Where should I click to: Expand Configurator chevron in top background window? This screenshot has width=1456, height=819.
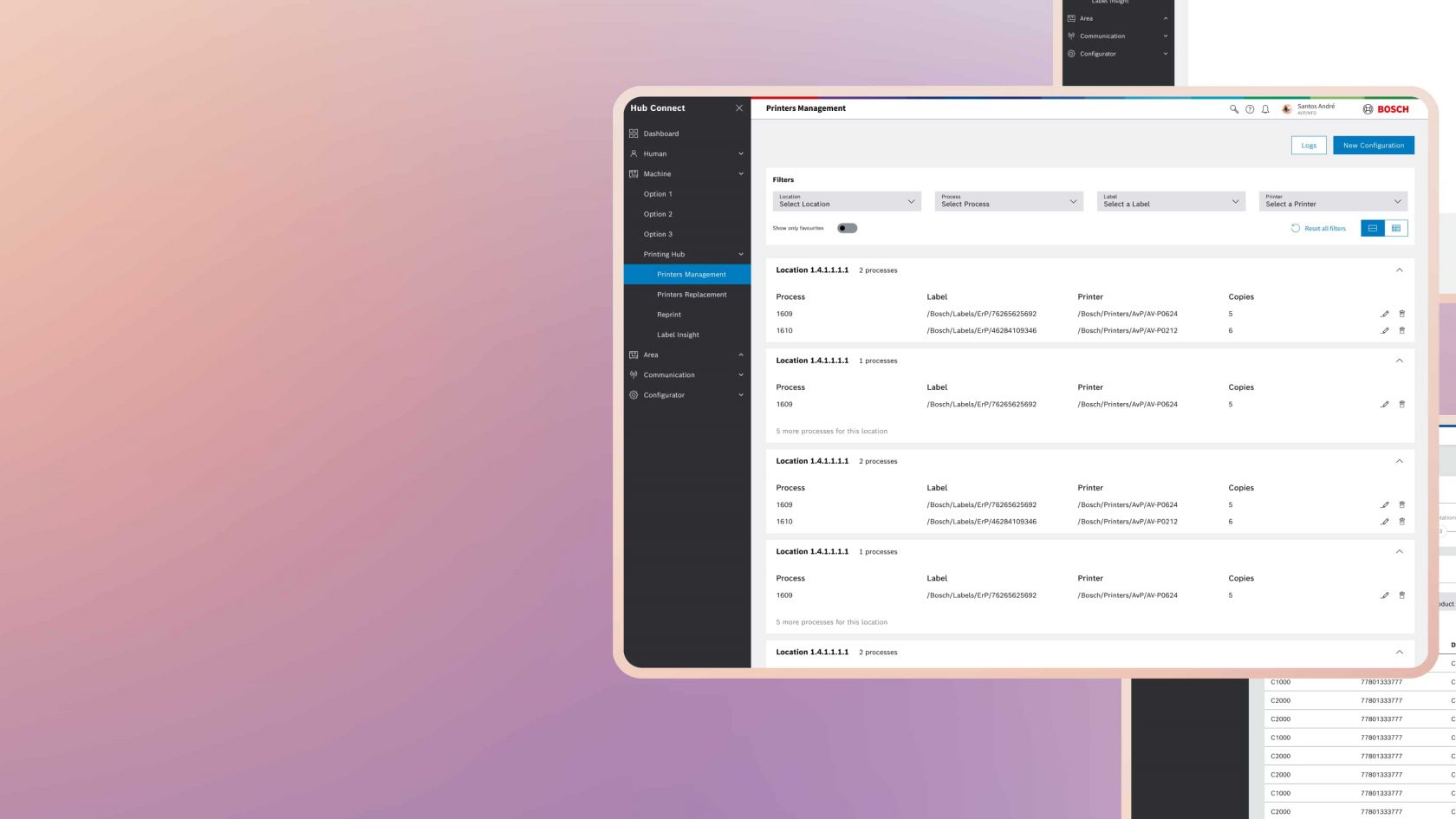pos(1166,54)
